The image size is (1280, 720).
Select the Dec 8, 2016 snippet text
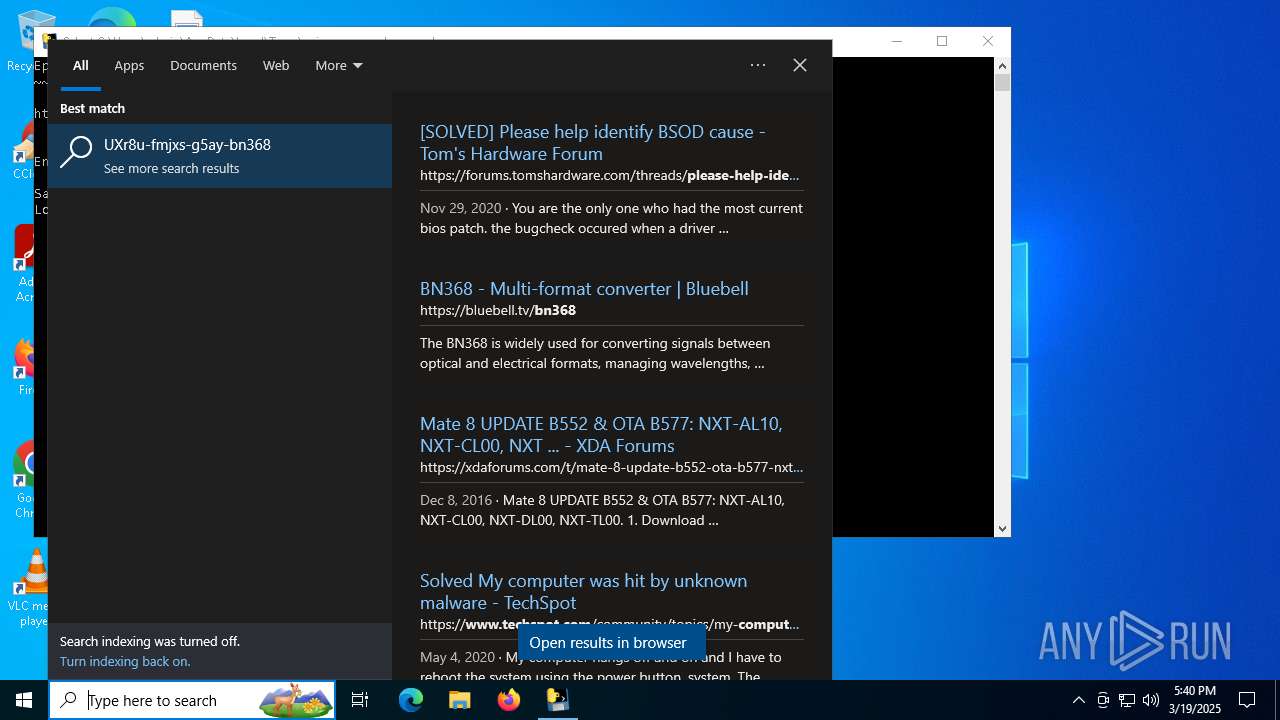[603, 510]
